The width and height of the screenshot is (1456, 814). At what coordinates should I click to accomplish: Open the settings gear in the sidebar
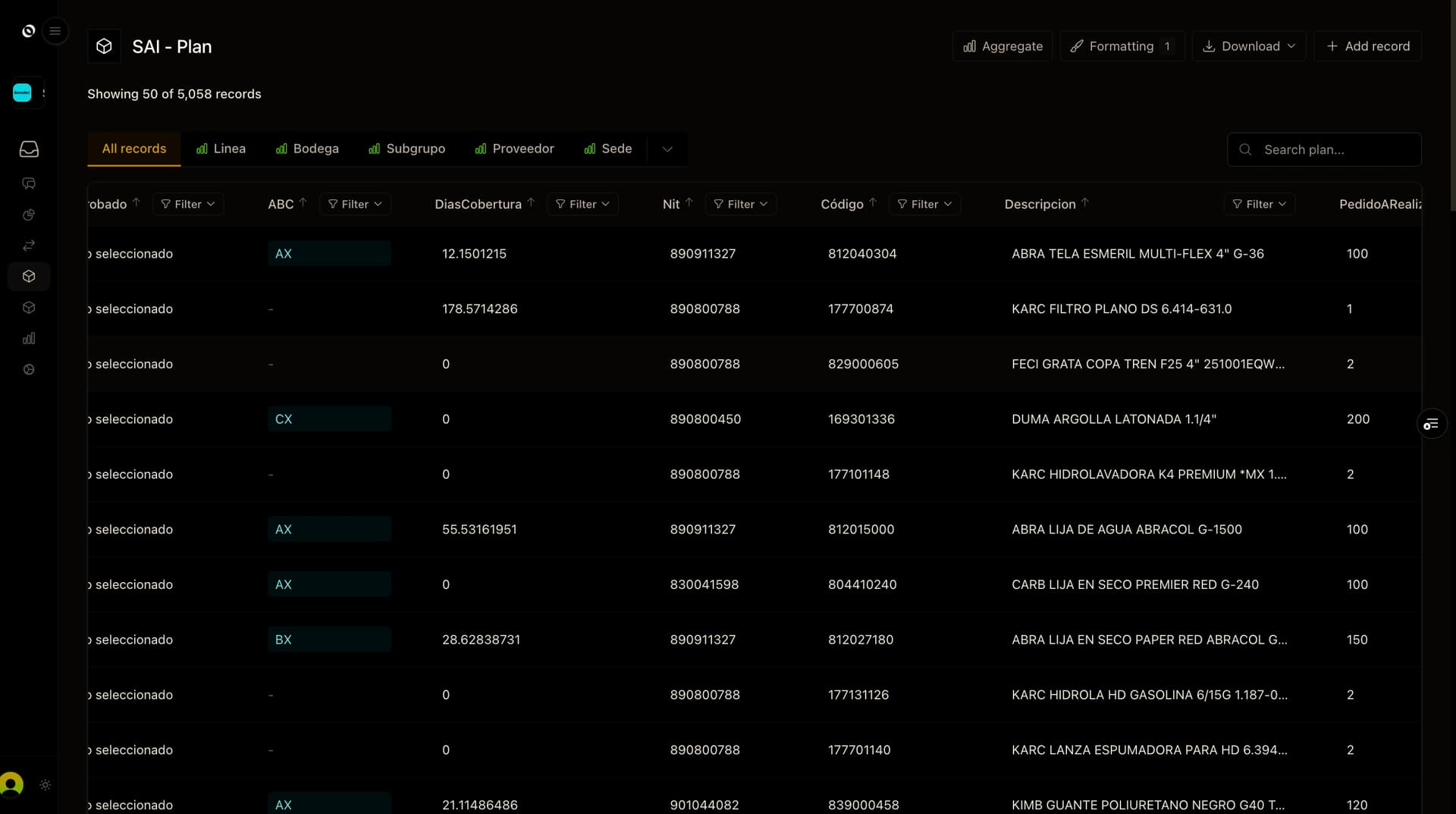click(x=29, y=369)
